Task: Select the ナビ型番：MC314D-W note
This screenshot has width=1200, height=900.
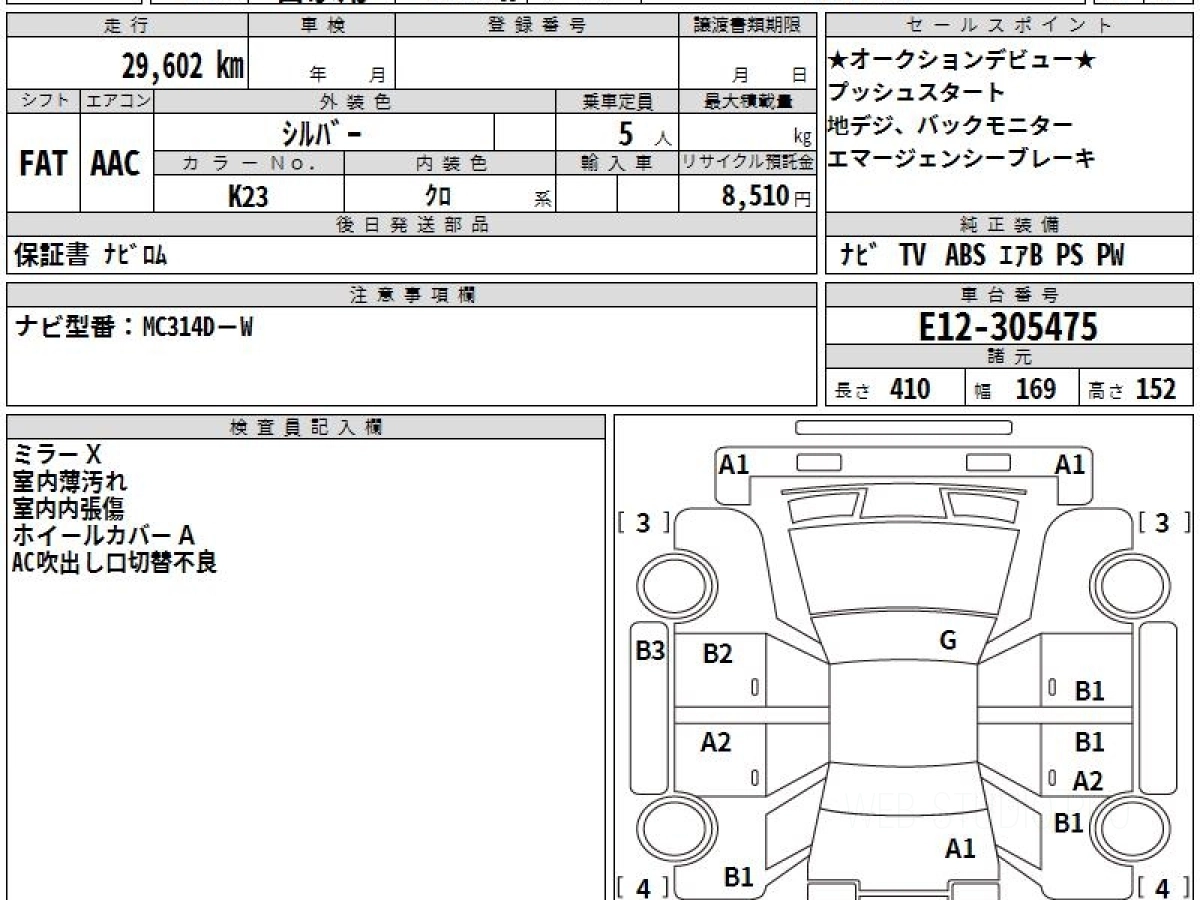Action: click(x=133, y=326)
